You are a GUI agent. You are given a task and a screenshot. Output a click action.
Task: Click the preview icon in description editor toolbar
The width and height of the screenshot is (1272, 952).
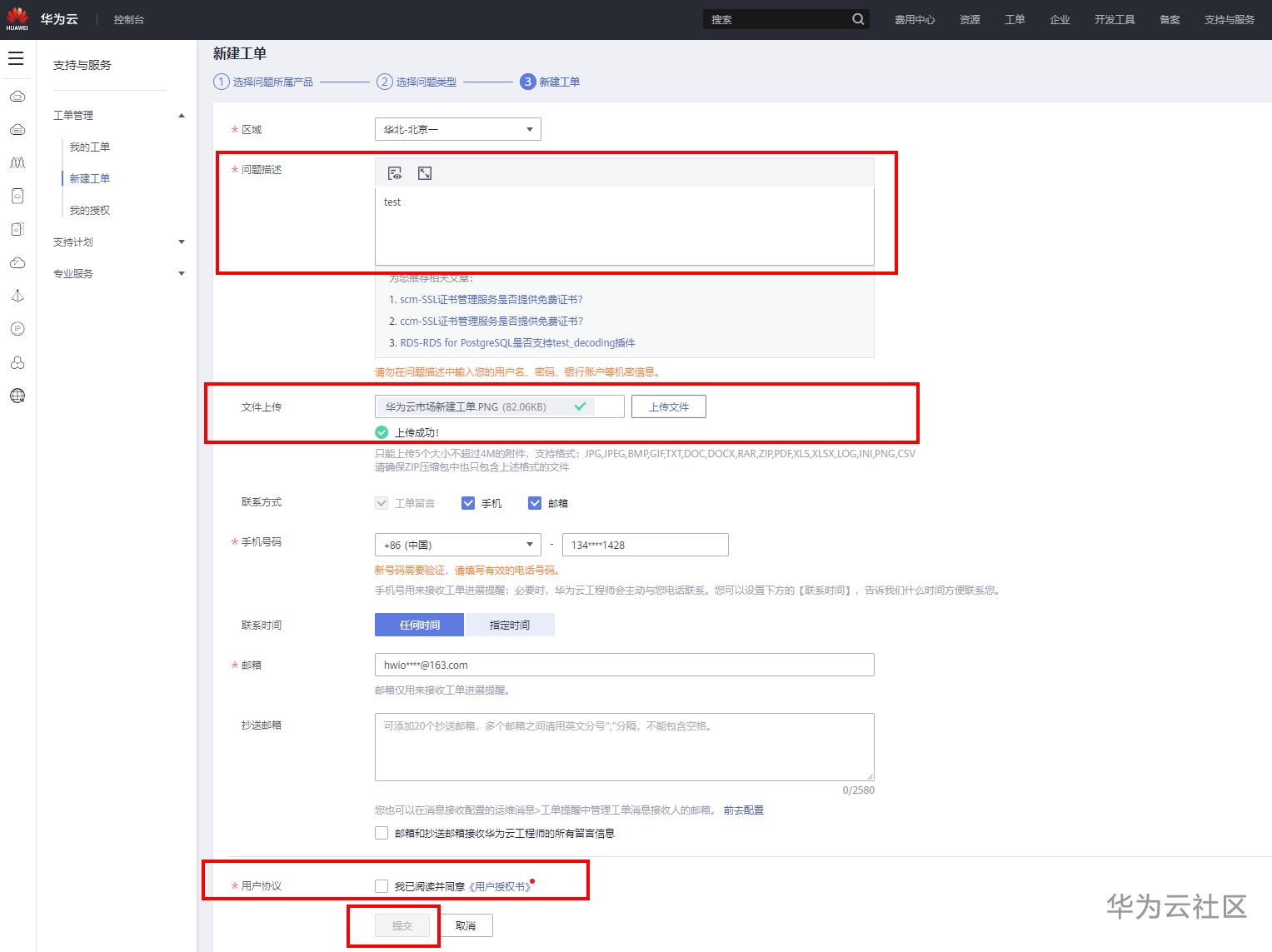click(395, 173)
